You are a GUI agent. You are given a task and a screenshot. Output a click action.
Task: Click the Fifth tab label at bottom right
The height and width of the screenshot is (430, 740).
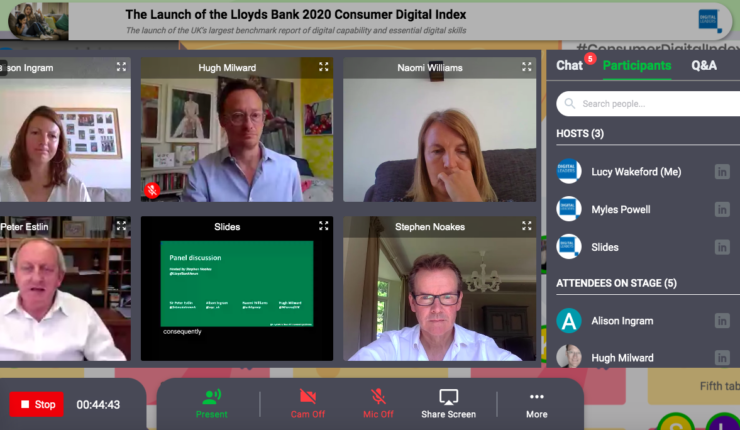click(x=719, y=386)
